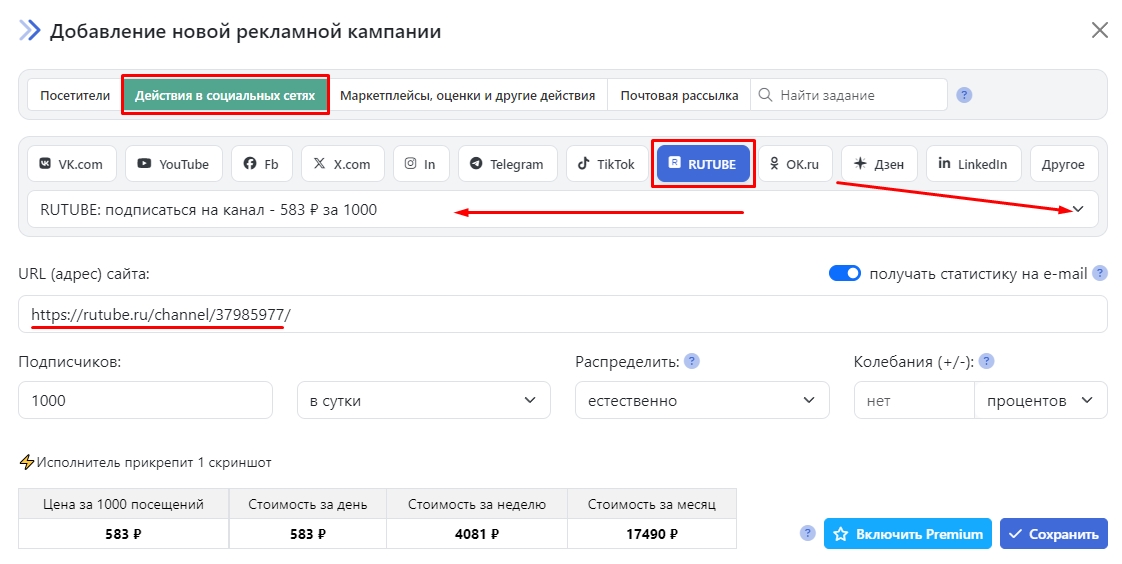Open the 'в сутки' period dropdown
The image size is (1122, 564).
click(424, 400)
